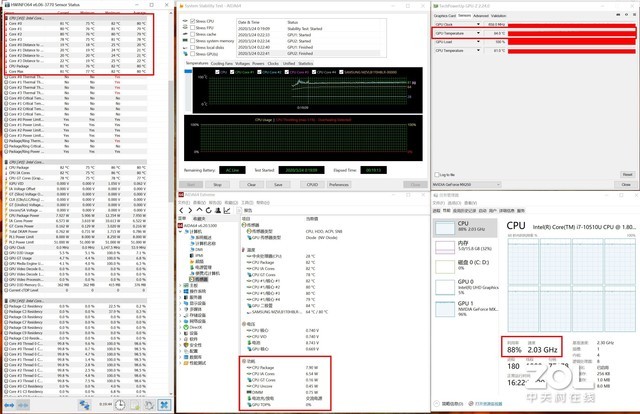This screenshot has width=640, height=414.
Task: Click GPU-Z screenshot camera icon
Action: tap(618, 15)
